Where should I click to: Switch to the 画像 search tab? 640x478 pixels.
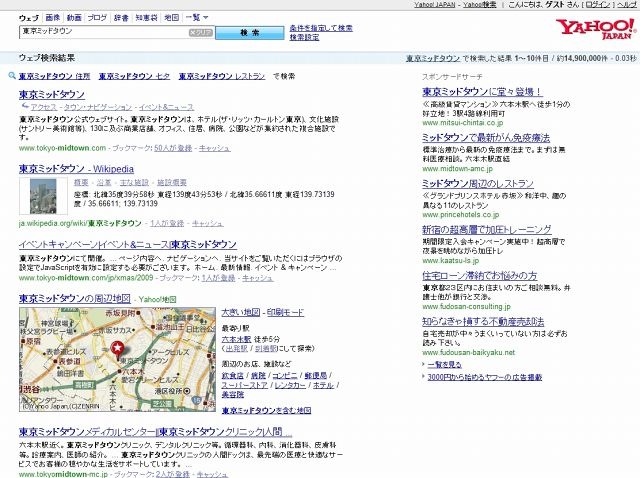click(x=53, y=18)
